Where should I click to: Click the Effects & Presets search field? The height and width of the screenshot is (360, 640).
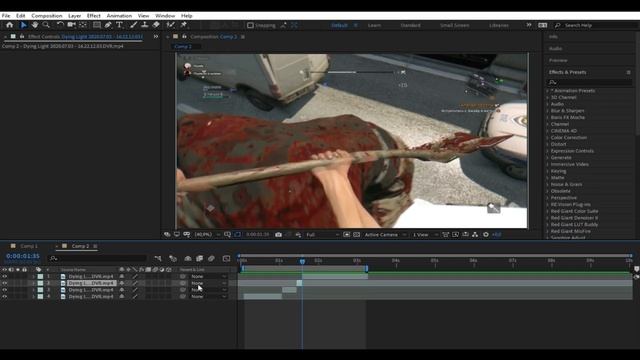[589, 82]
